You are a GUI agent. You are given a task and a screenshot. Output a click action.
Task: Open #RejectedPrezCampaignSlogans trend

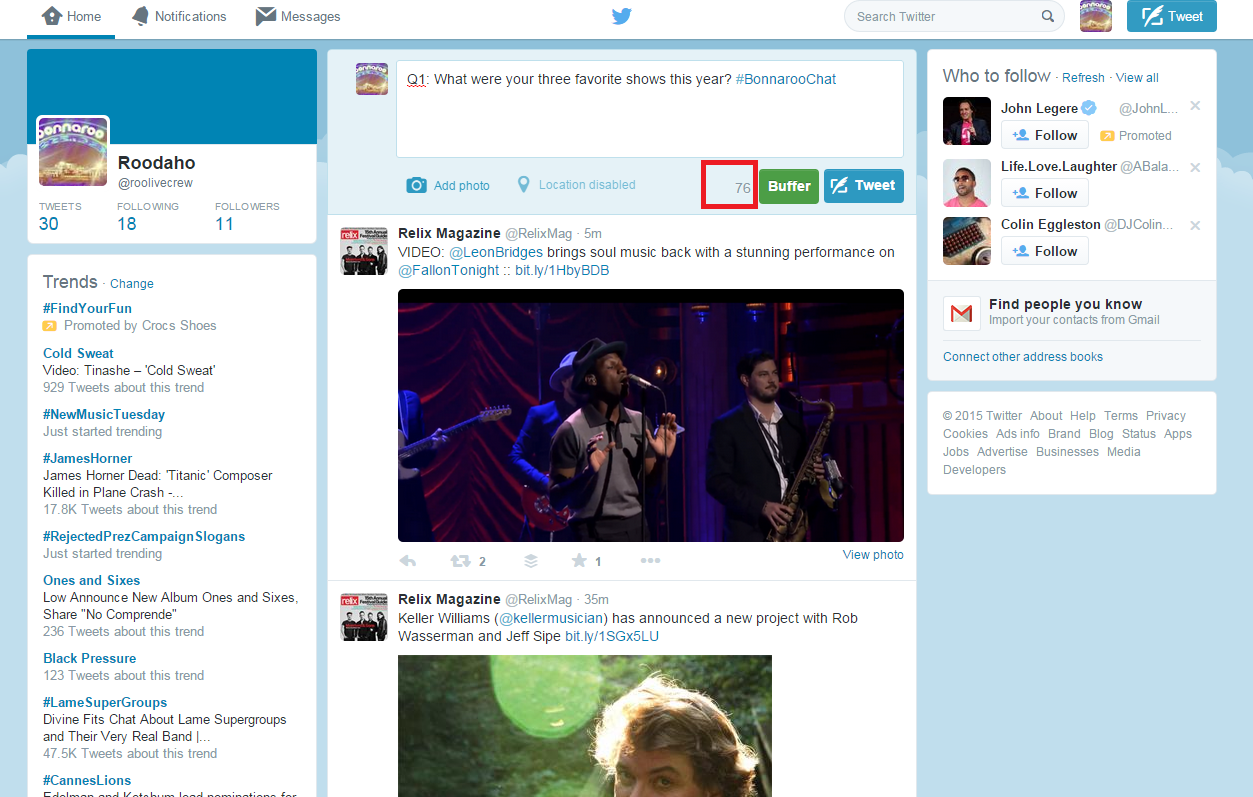pyautogui.click(x=144, y=536)
